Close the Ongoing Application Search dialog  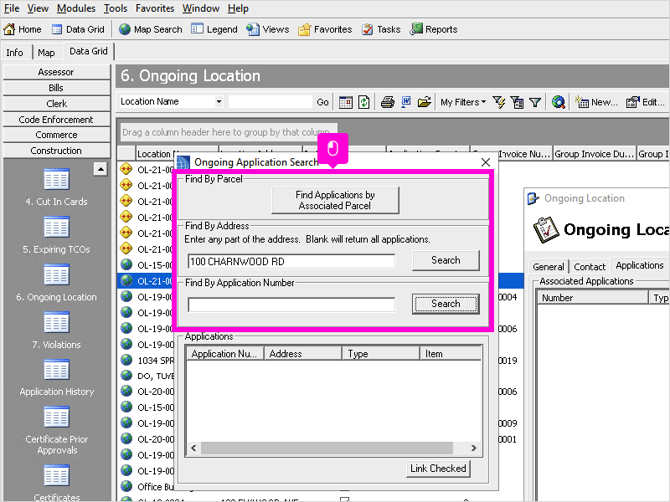pyautogui.click(x=485, y=162)
